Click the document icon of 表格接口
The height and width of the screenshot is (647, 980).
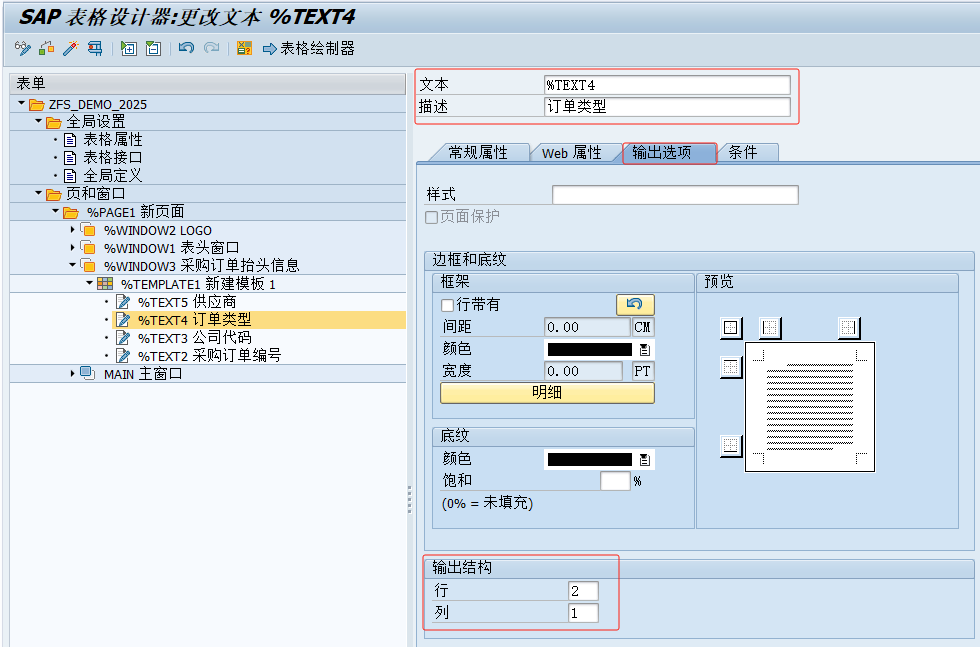pos(71,158)
